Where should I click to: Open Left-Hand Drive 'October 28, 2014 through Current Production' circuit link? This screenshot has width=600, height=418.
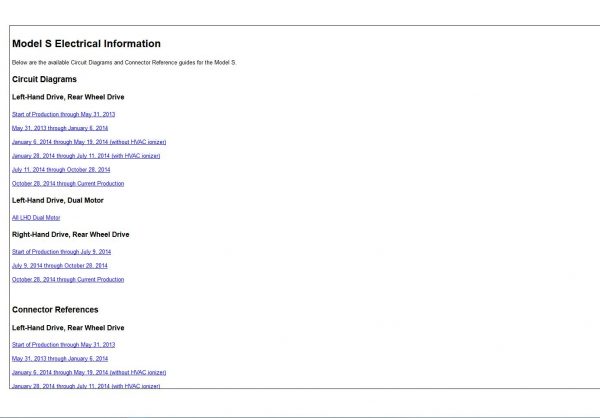coord(68,184)
